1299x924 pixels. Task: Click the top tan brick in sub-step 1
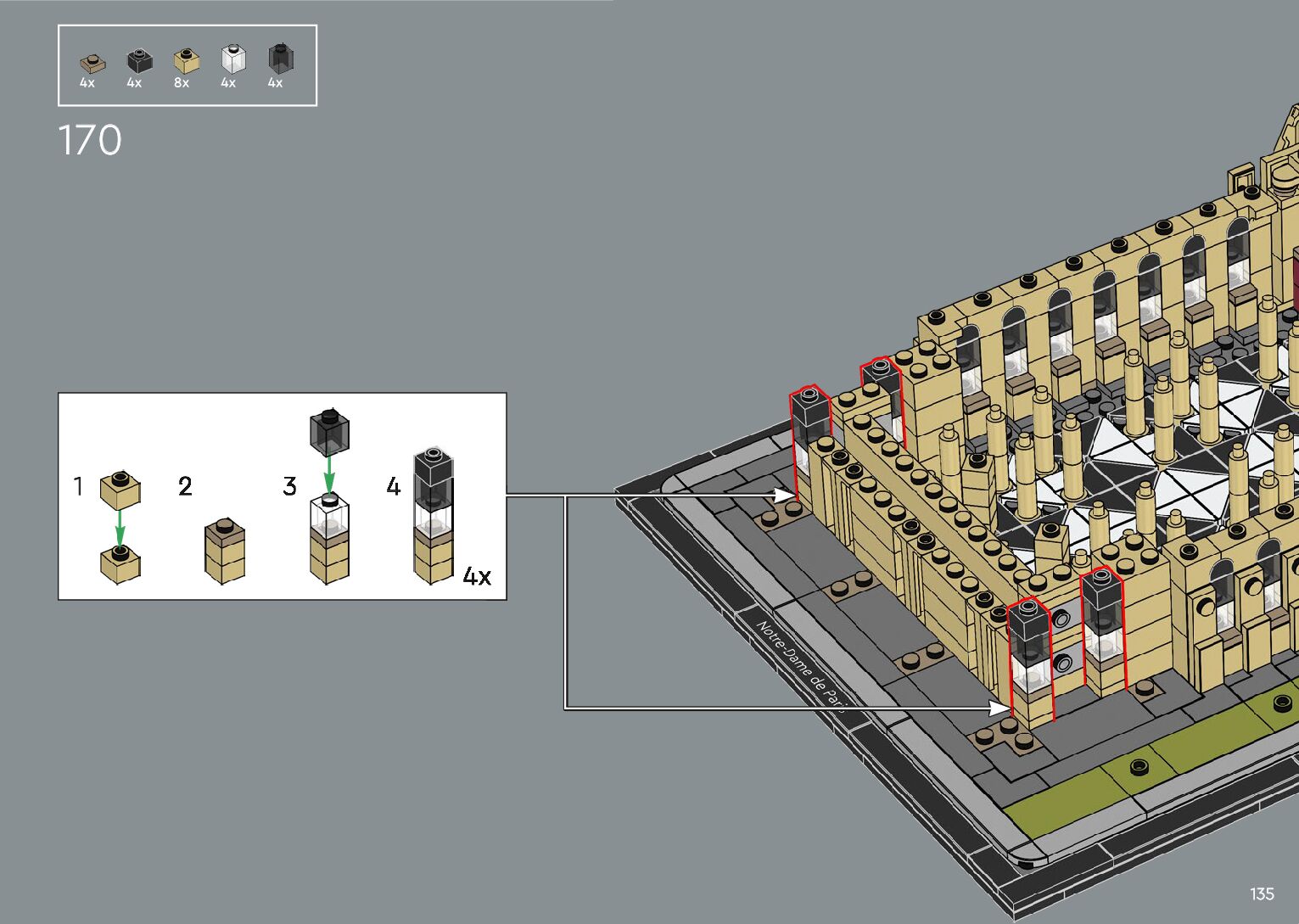coord(120,490)
